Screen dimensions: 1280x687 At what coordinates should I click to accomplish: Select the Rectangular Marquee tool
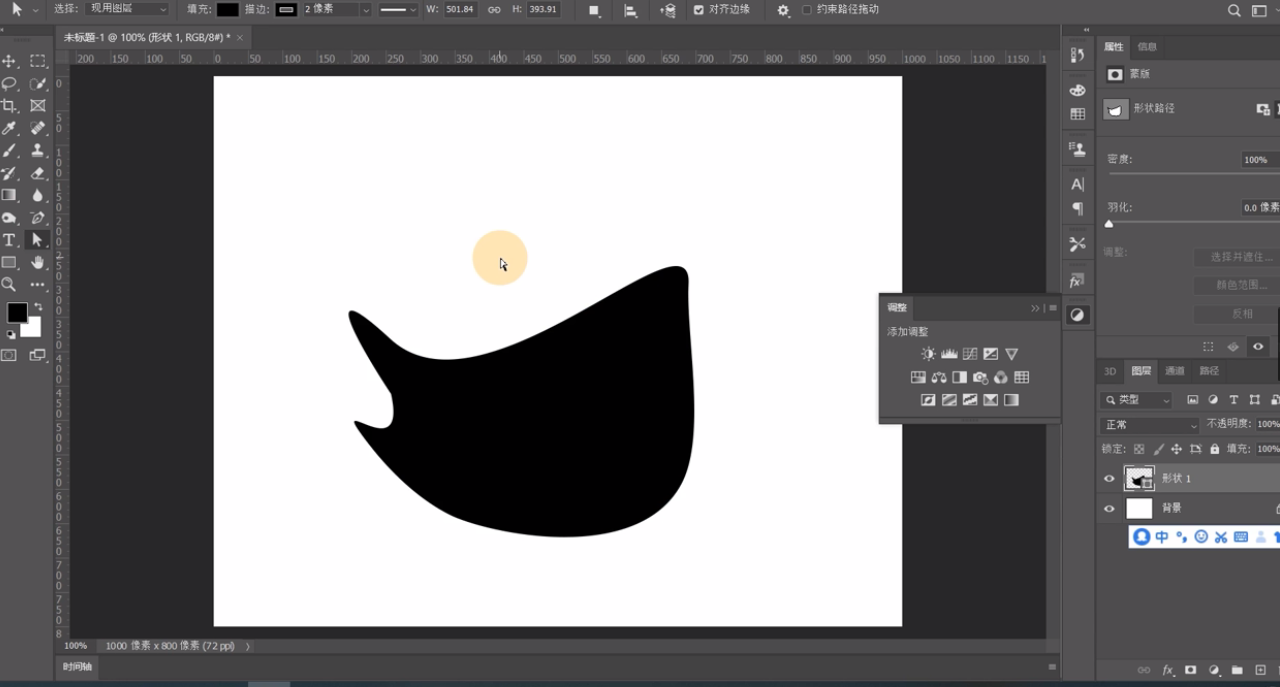point(38,62)
